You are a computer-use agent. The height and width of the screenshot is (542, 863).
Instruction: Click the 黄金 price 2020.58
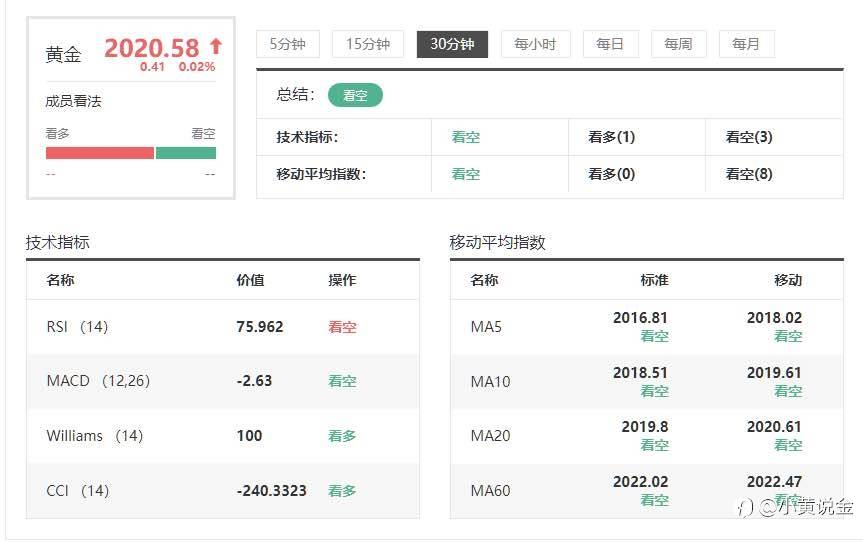151,47
